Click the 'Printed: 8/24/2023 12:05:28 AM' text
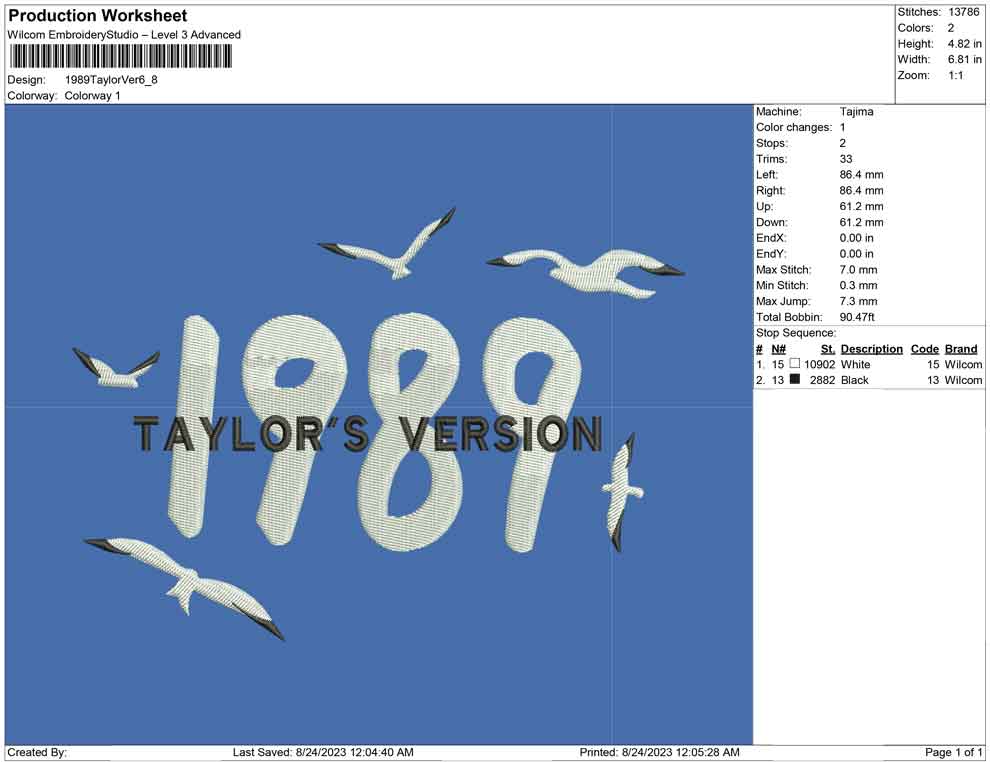The width and height of the screenshot is (990, 762). pos(659,752)
